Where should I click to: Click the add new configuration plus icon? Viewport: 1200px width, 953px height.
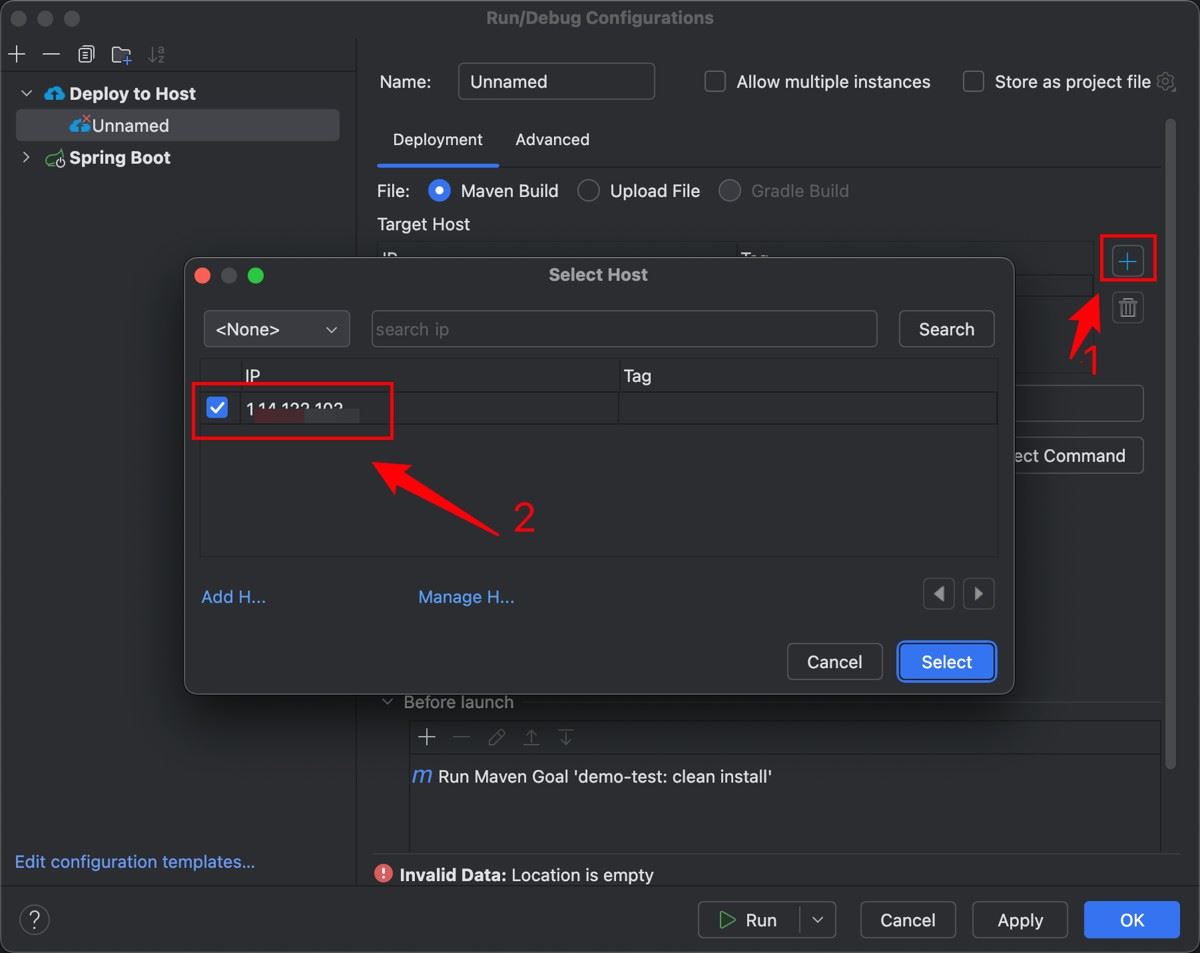pyautogui.click(x=17, y=54)
